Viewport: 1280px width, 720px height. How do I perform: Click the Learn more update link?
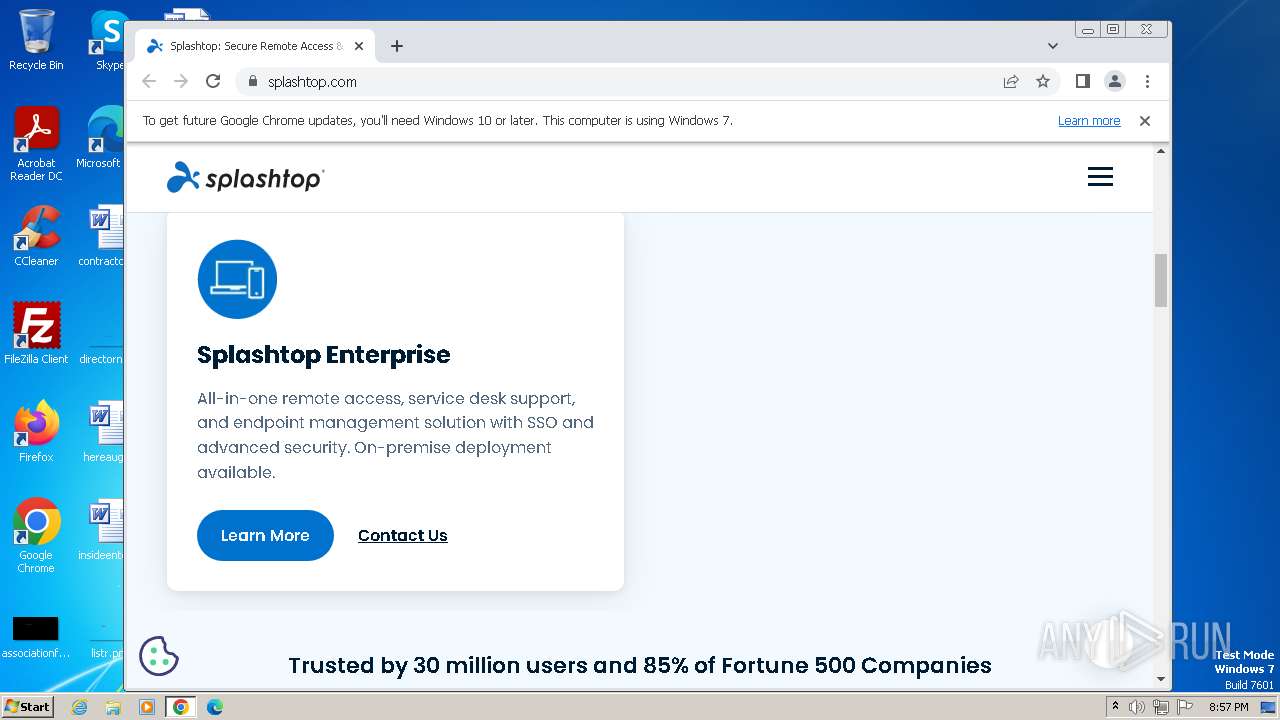(x=1089, y=121)
